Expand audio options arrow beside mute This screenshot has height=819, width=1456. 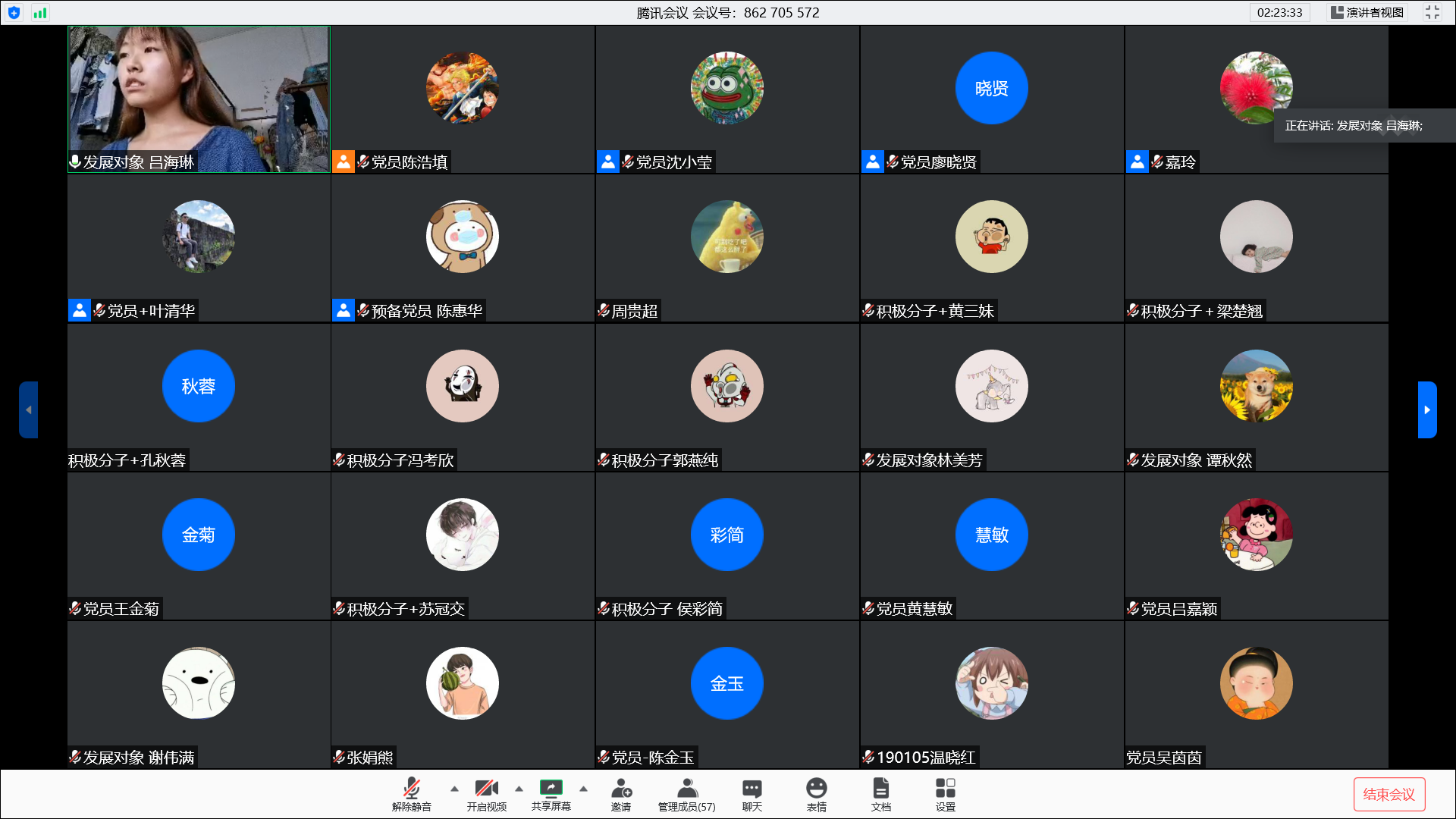click(454, 789)
